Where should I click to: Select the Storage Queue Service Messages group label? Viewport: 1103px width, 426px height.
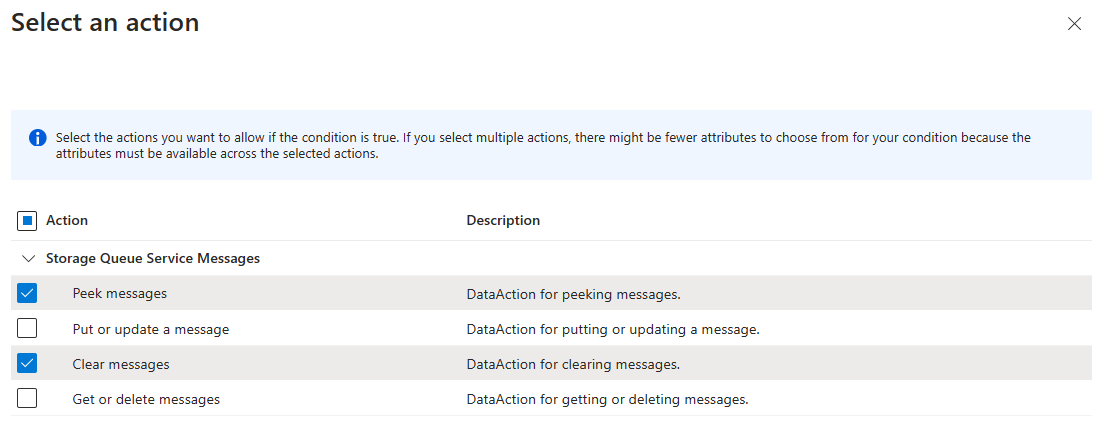[153, 258]
